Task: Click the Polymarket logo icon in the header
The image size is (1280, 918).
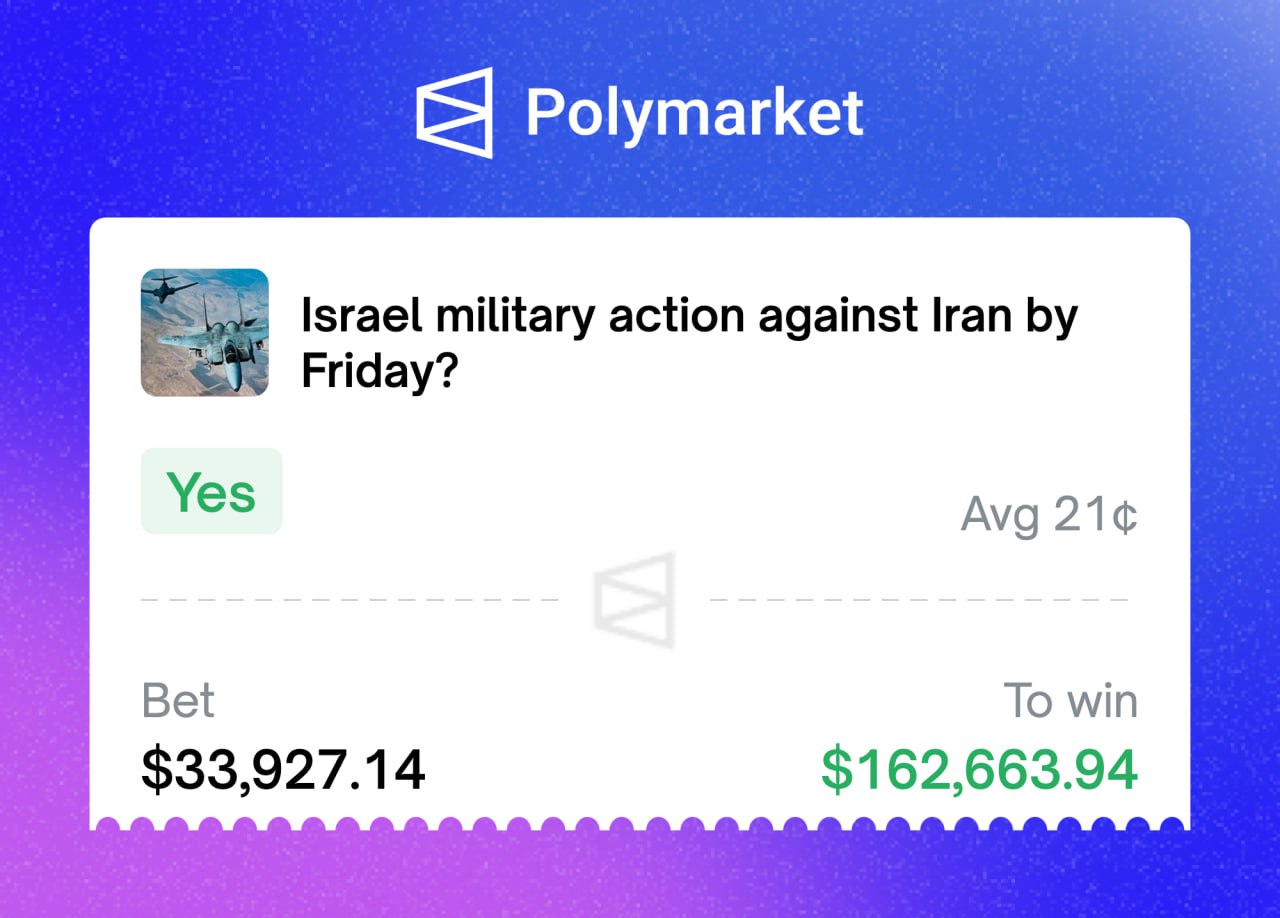Action: coord(455,112)
